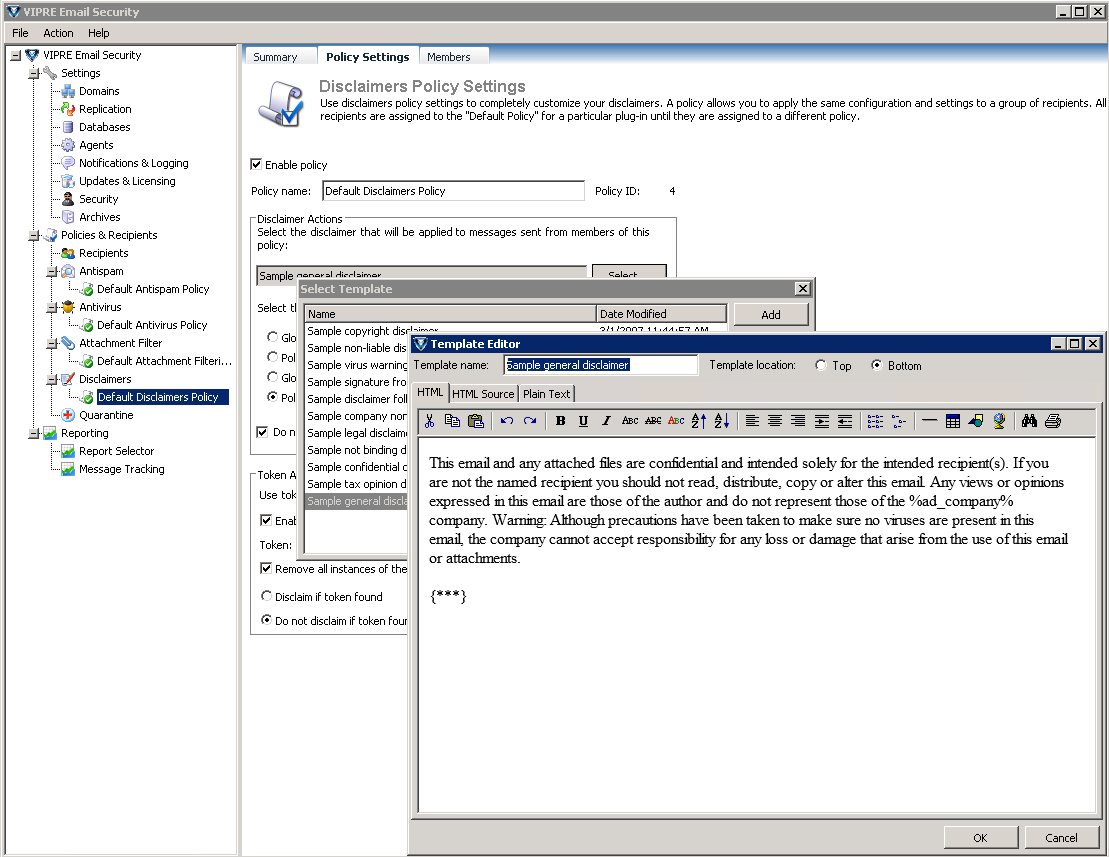This screenshot has height=857, width=1109.
Task: Open Notifications & Logging settings
Action: pos(134,163)
